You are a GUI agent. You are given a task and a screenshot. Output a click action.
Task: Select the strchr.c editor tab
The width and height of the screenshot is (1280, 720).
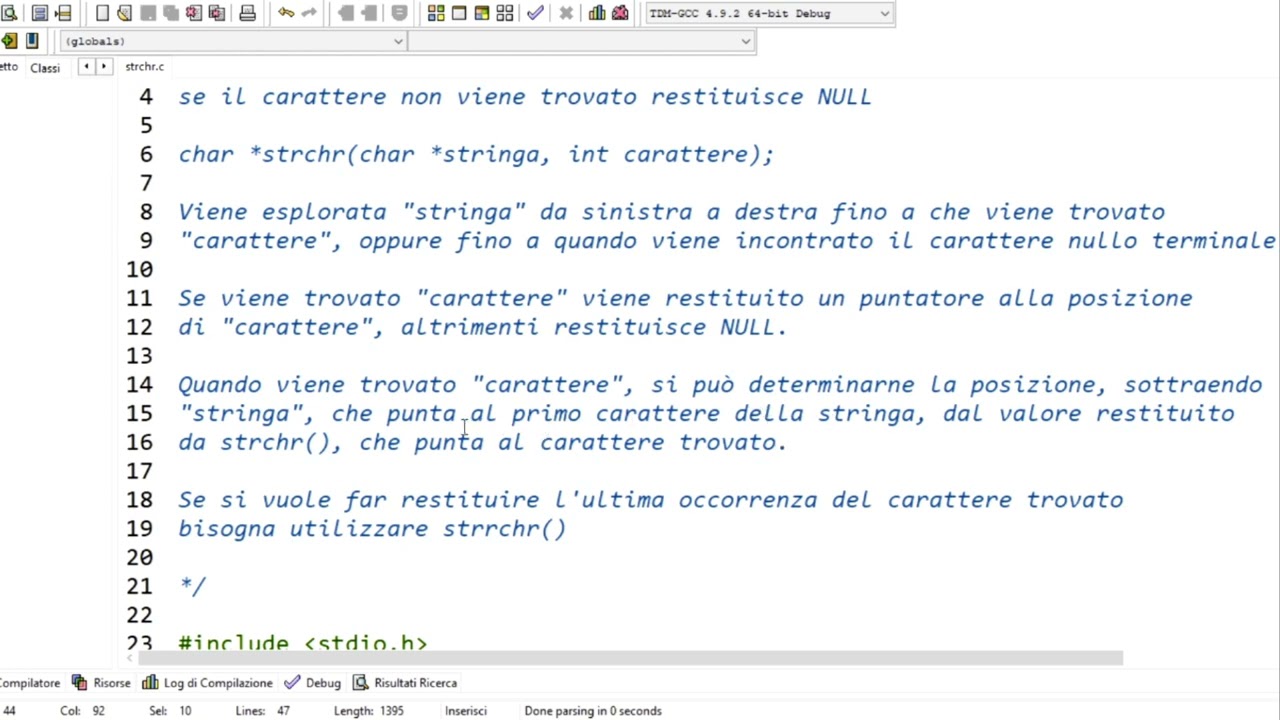(145, 67)
